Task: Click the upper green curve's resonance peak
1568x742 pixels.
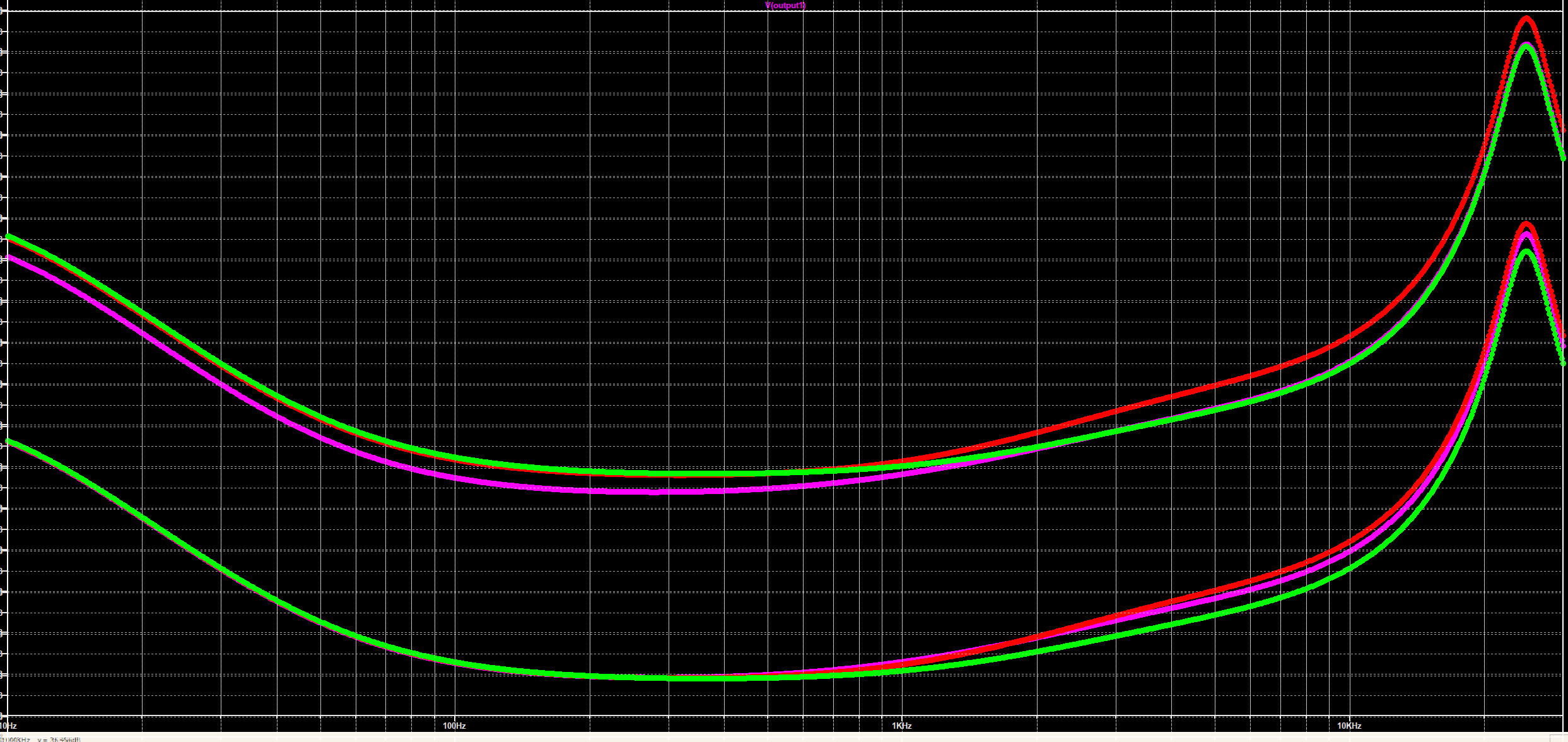Action: (1526, 45)
